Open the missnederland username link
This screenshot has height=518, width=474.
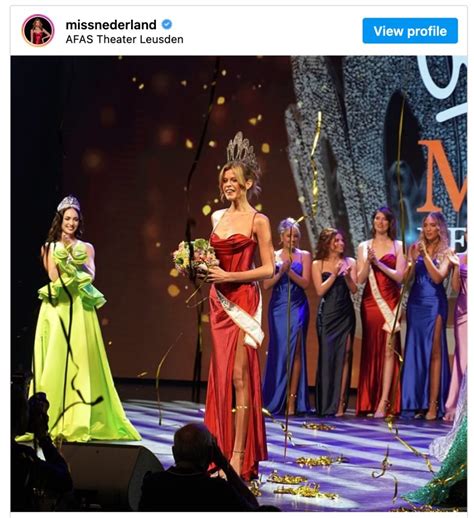[x=111, y=25]
